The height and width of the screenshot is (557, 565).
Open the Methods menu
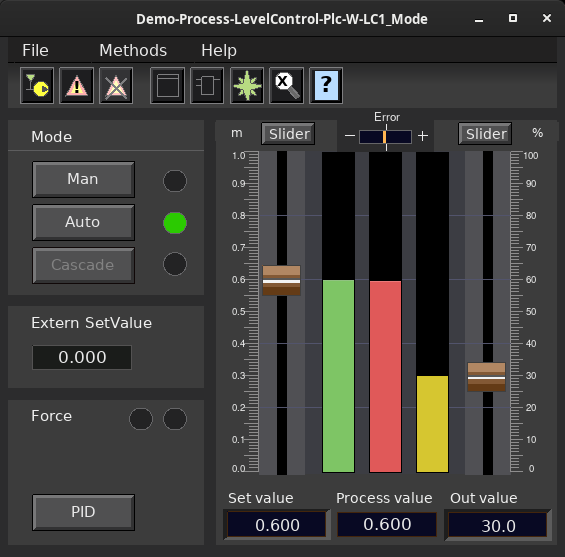coord(133,50)
